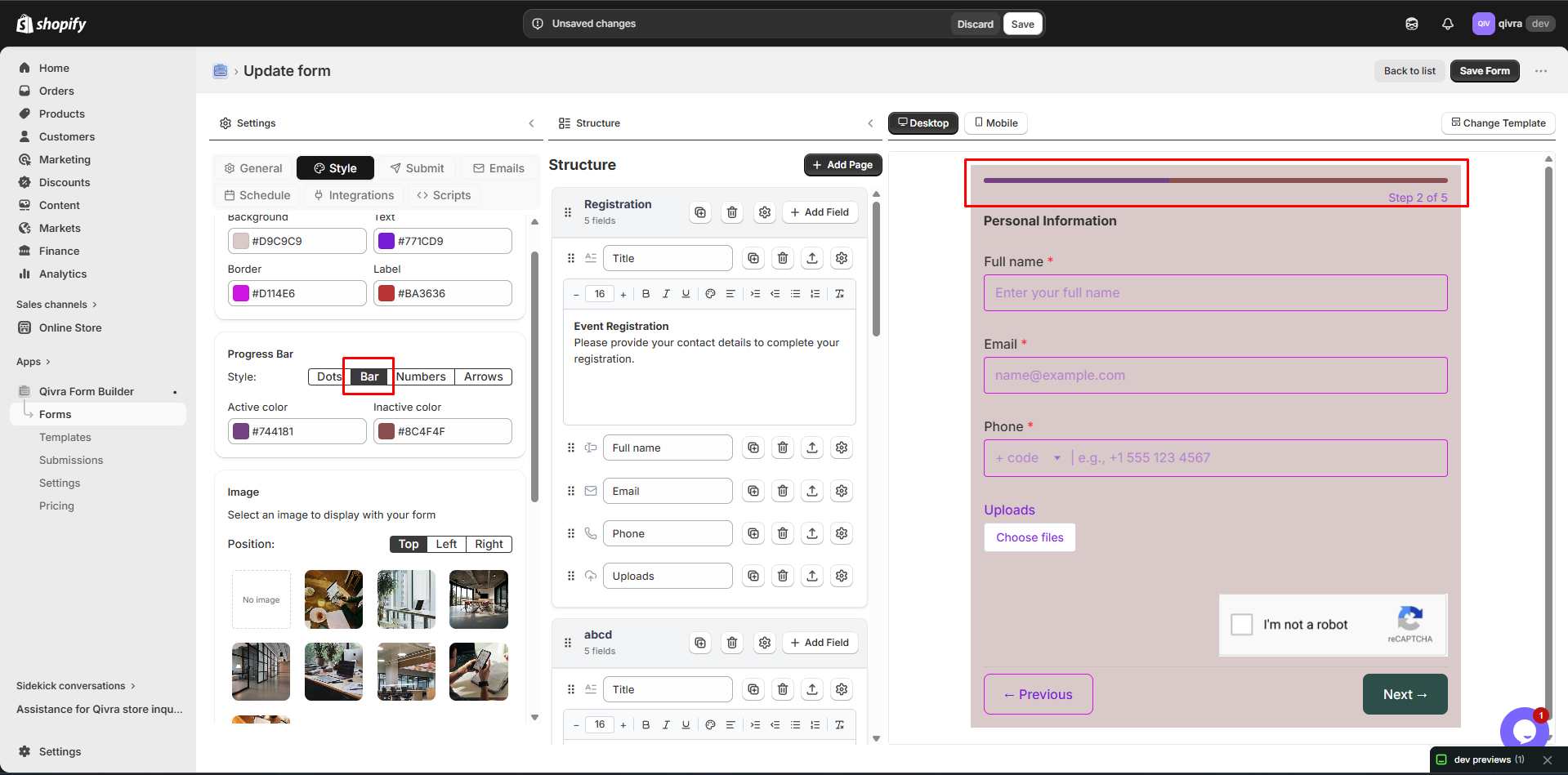Click the italic icon in Registration text editor
Image resolution: width=1568 pixels, height=775 pixels.
point(666,294)
